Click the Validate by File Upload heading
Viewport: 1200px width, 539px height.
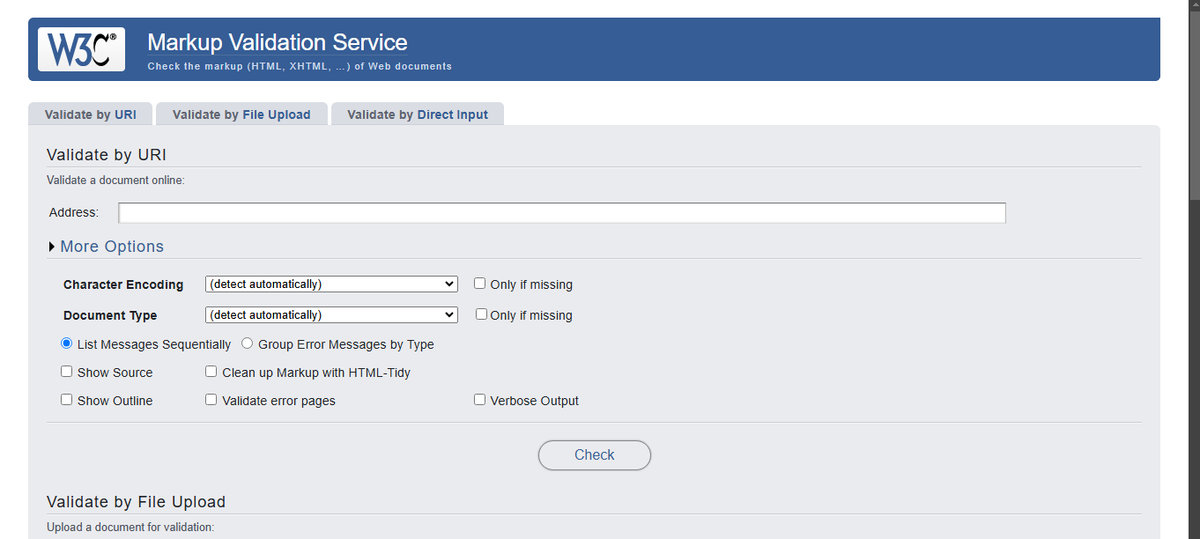click(136, 502)
